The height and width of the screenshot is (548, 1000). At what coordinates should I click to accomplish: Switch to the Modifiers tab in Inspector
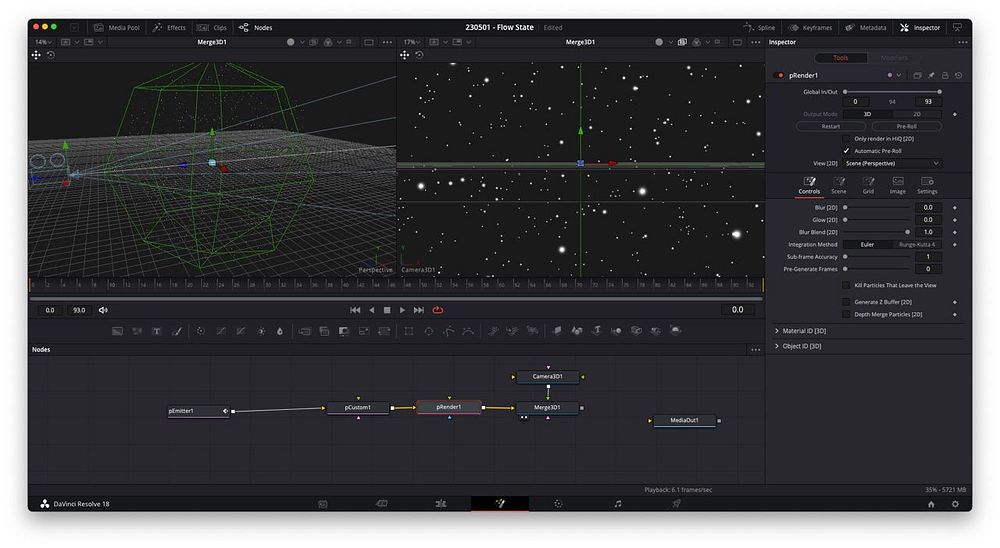pyautogui.click(x=894, y=57)
